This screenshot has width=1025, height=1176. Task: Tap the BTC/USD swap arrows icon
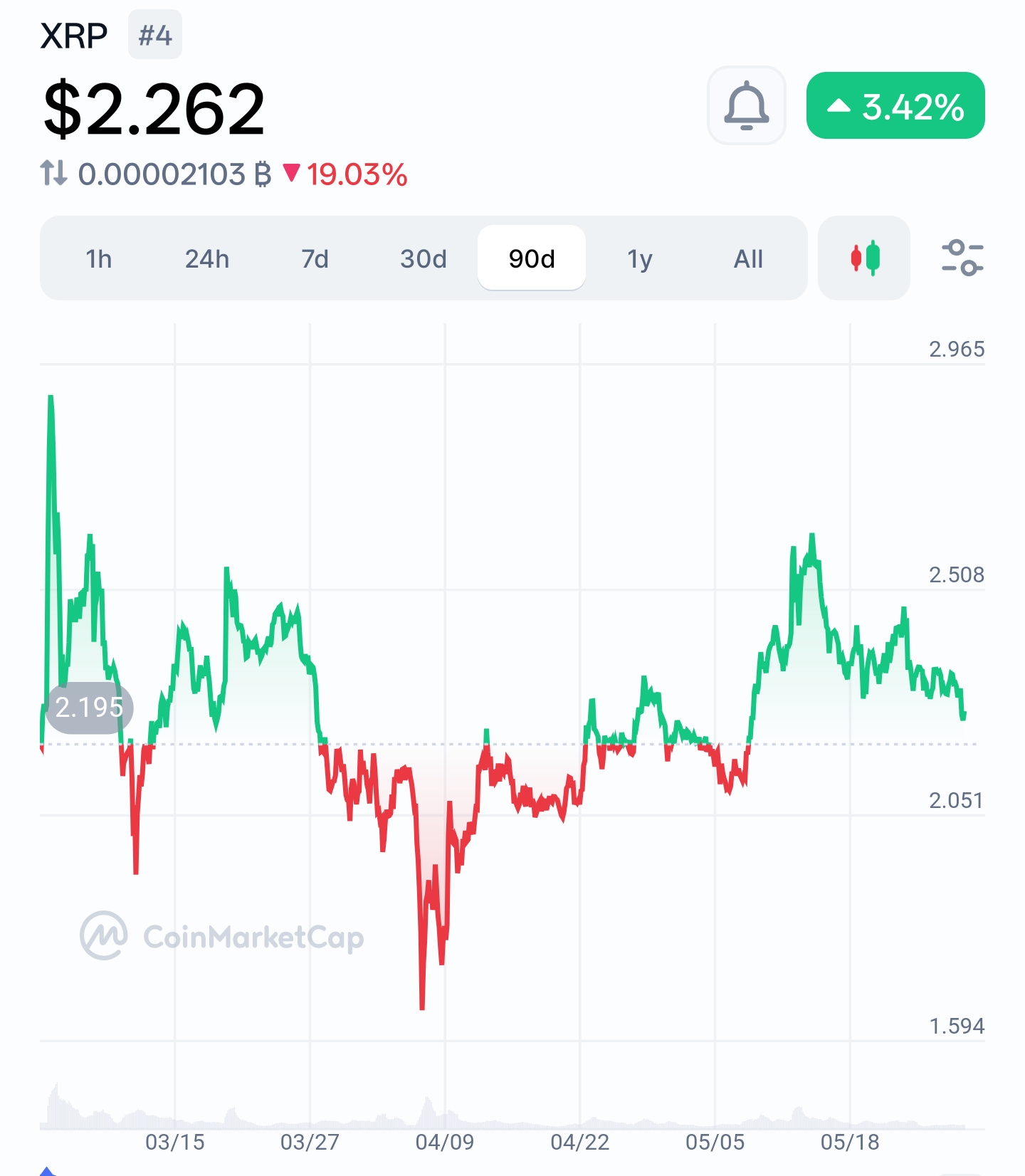point(53,173)
